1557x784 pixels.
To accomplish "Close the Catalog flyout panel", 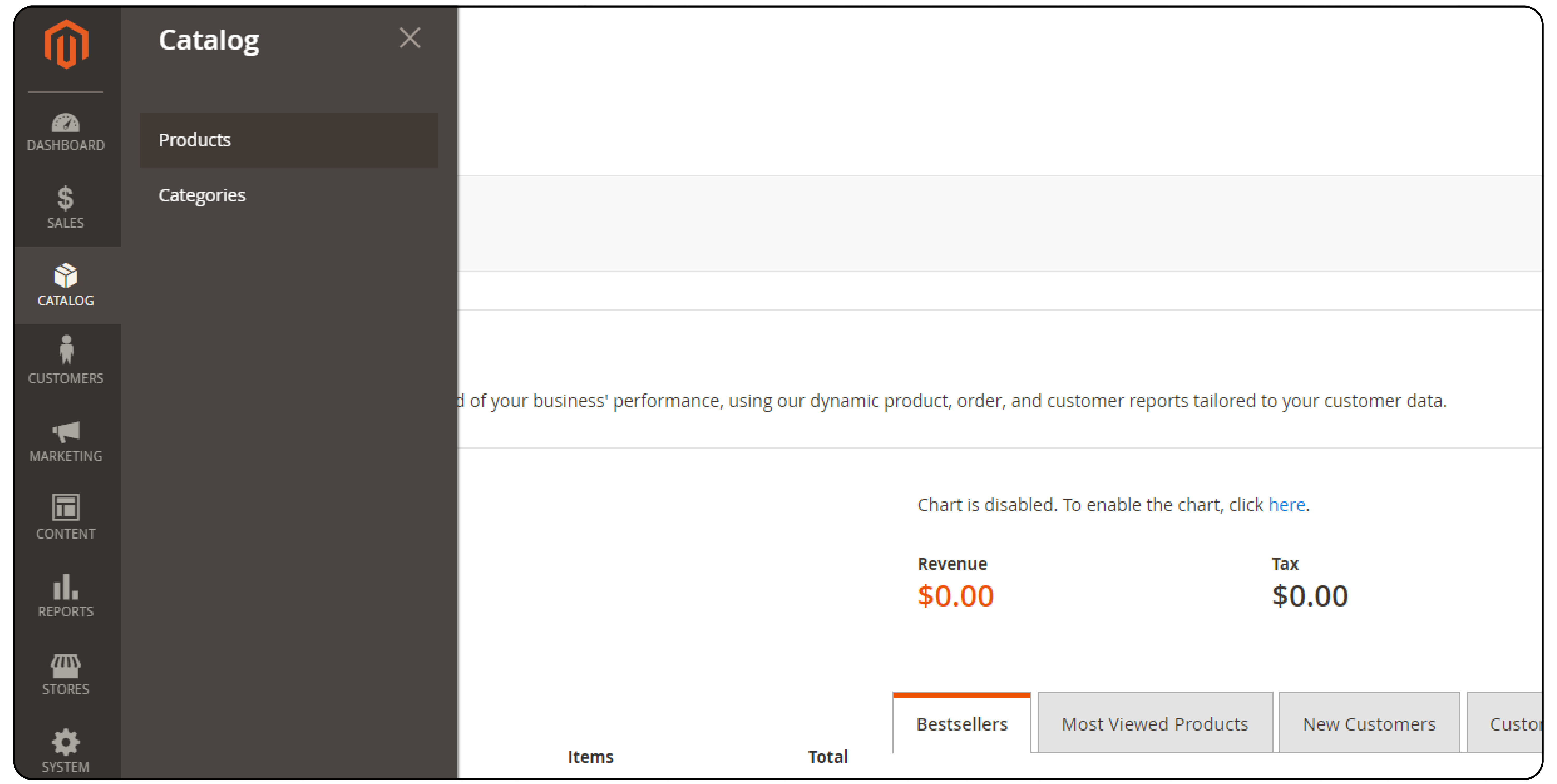I will [x=410, y=38].
